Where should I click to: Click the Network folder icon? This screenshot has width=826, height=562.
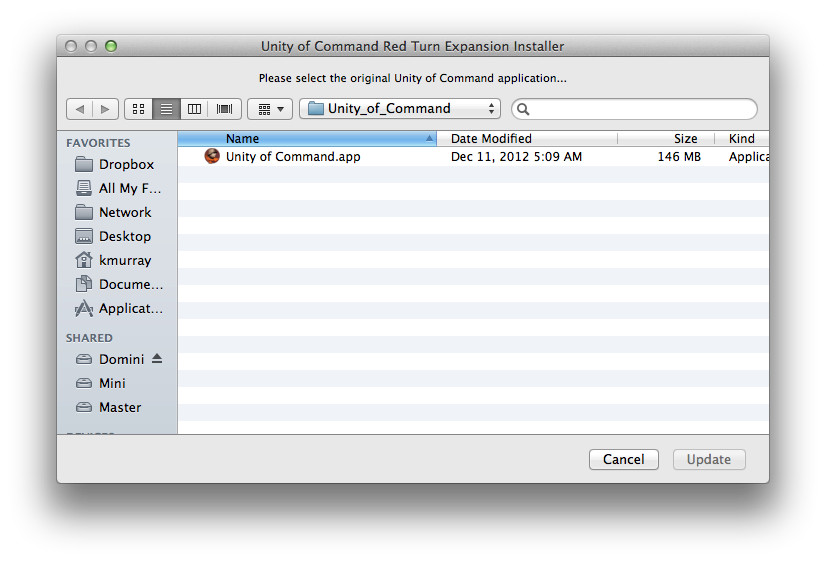(x=84, y=212)
